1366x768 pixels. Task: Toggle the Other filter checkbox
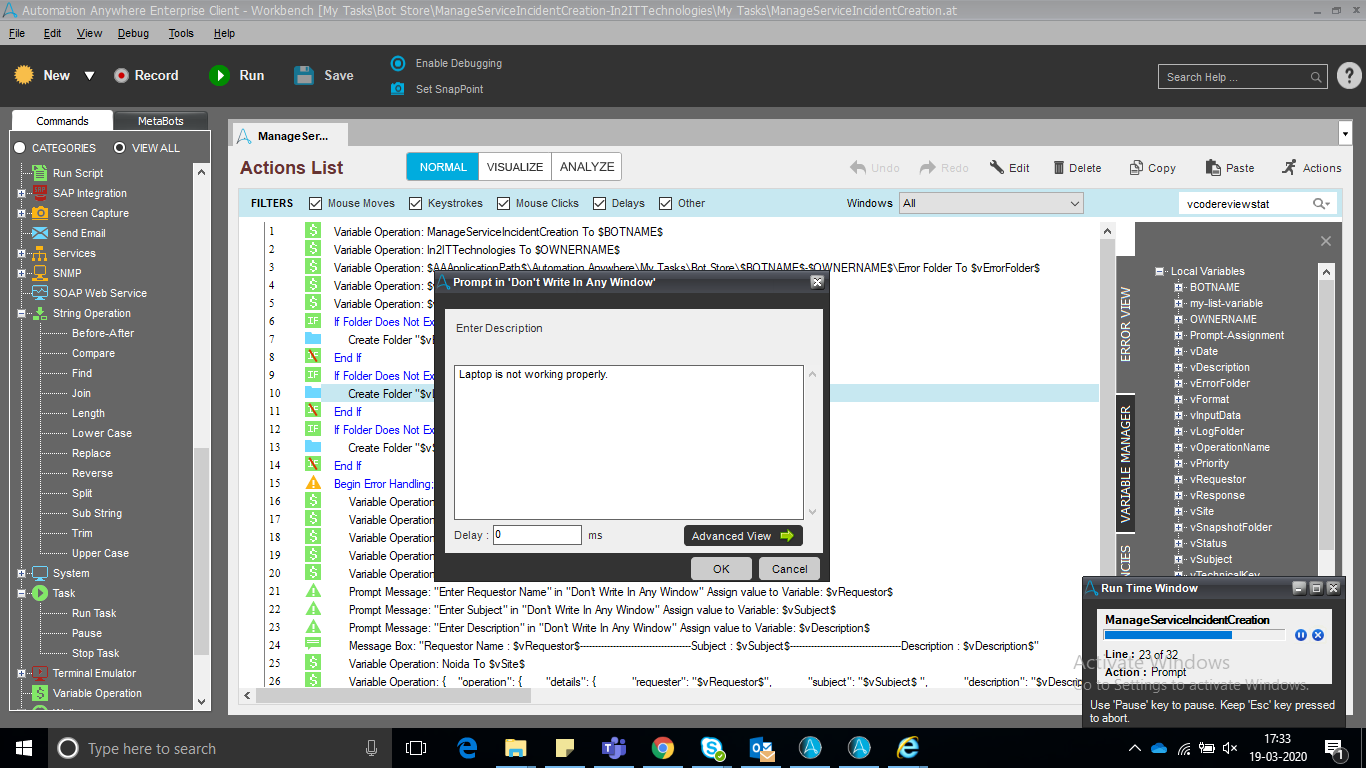tap(666, 203)
